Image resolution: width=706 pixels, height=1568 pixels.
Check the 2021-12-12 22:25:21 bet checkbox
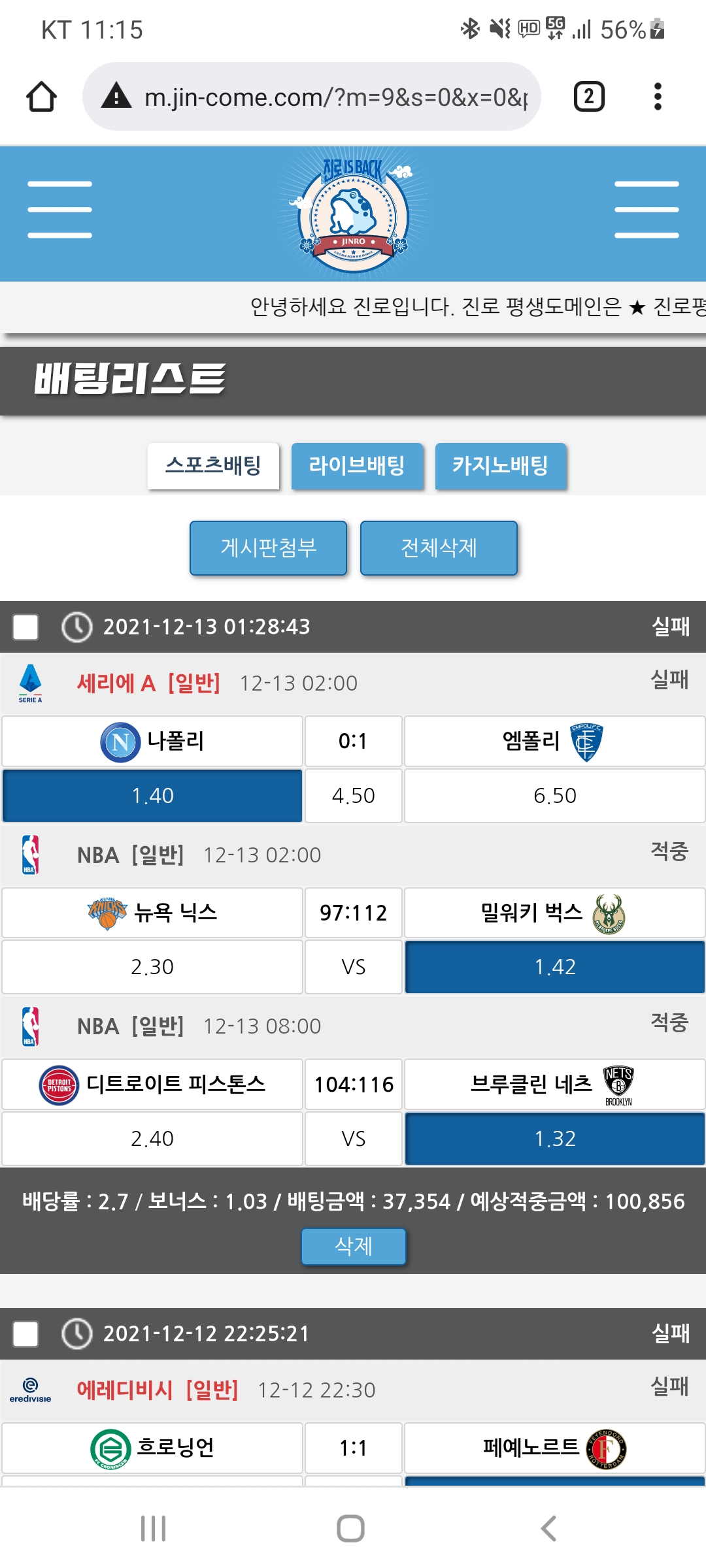26,1333
